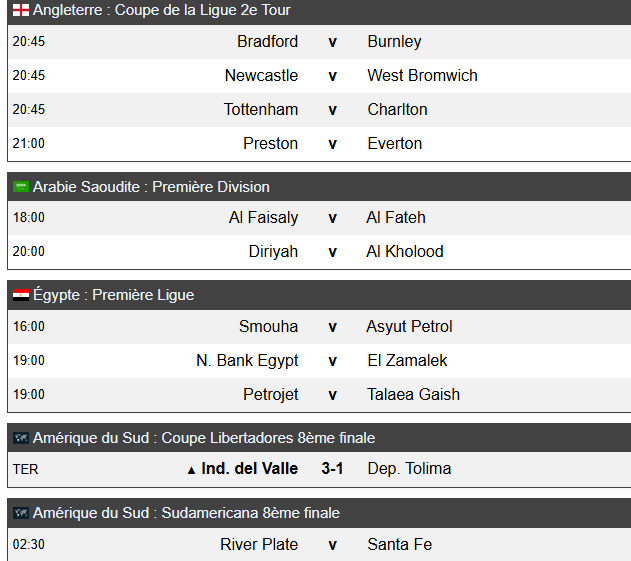The height and width of the screenshot is (561, 631).
Task: Click the Al Faisaly team name
Action: click(x=264, y=218)
